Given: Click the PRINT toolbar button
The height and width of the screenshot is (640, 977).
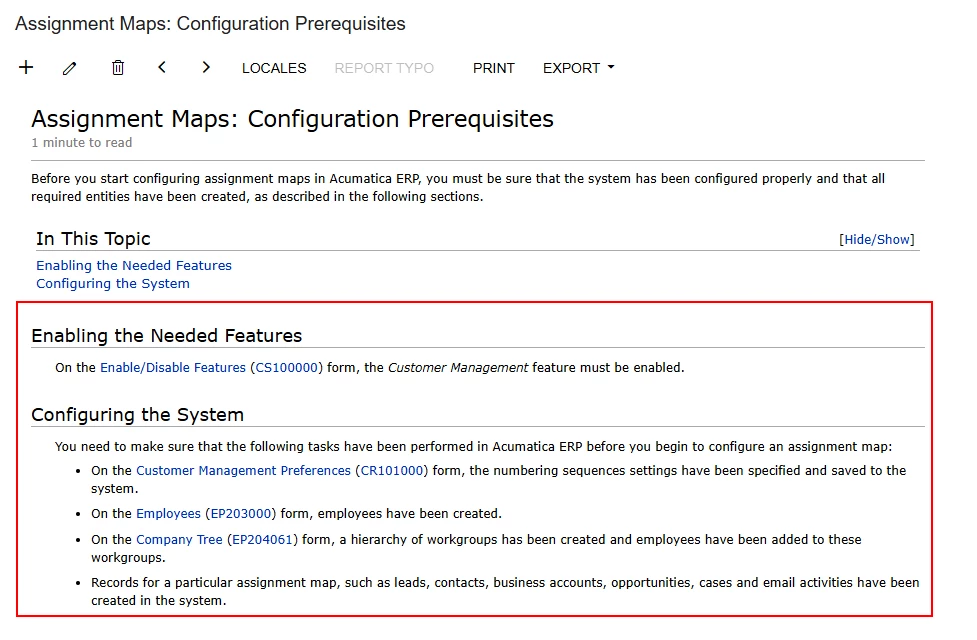Looking at the screenshot, I should (x=493, y=68).
